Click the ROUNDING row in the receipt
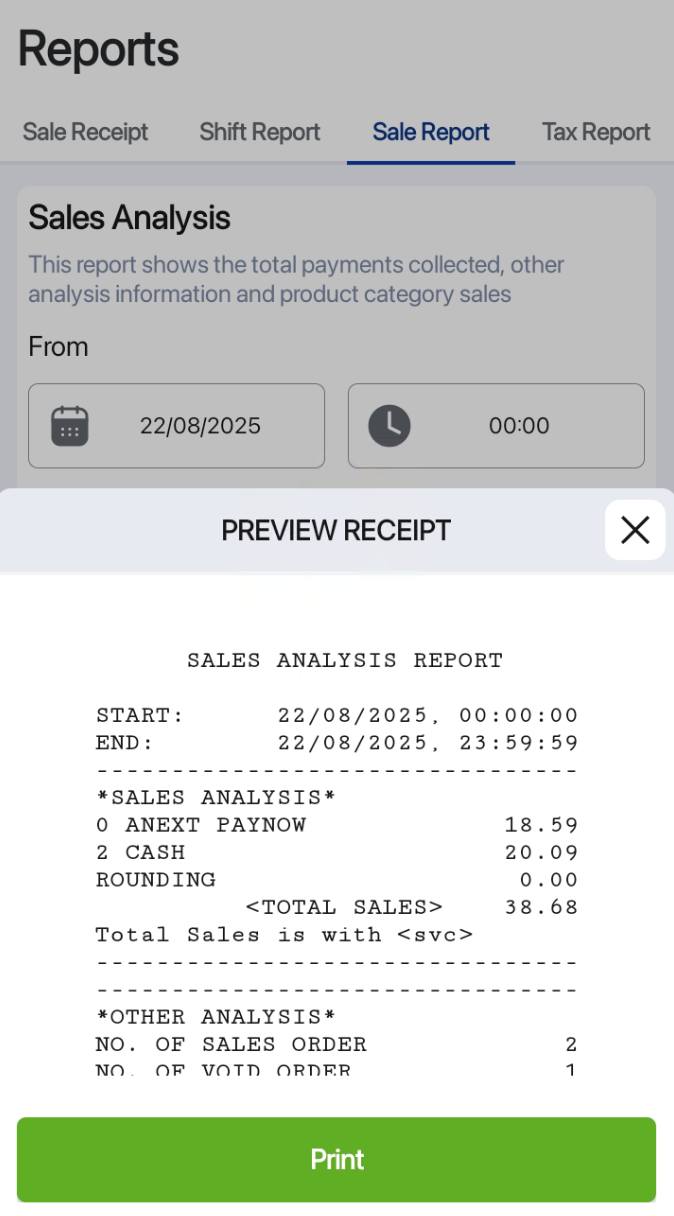Screen dimensions: 674x1216 336,880
